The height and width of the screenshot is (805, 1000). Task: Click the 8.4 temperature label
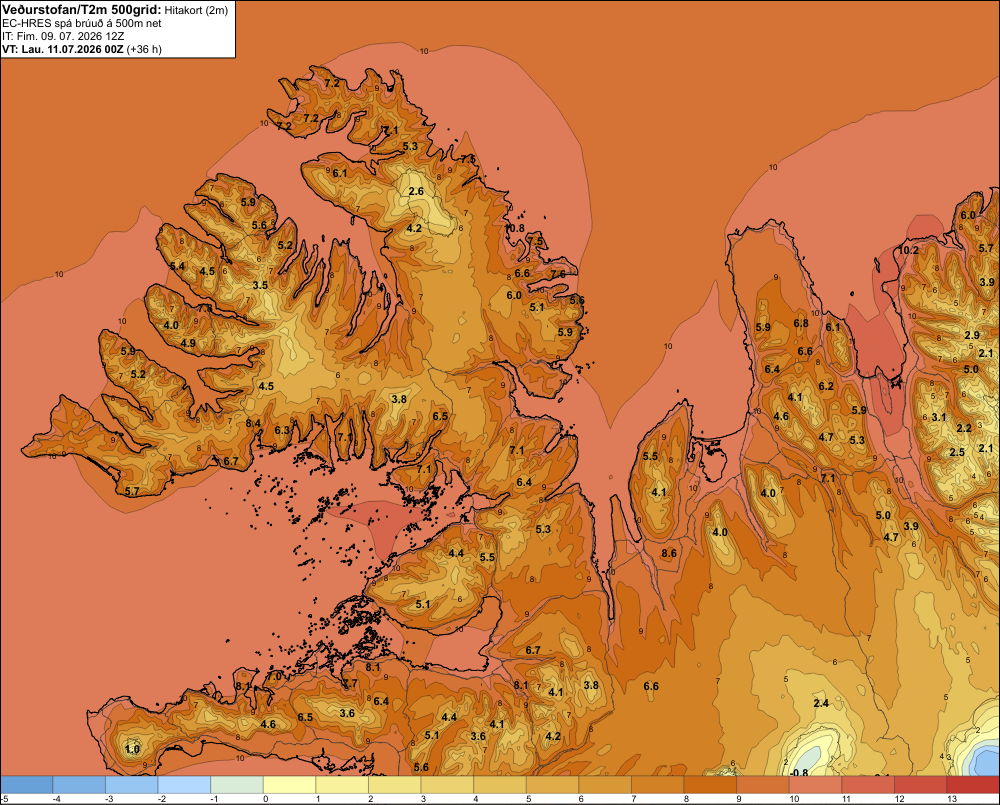253,423
